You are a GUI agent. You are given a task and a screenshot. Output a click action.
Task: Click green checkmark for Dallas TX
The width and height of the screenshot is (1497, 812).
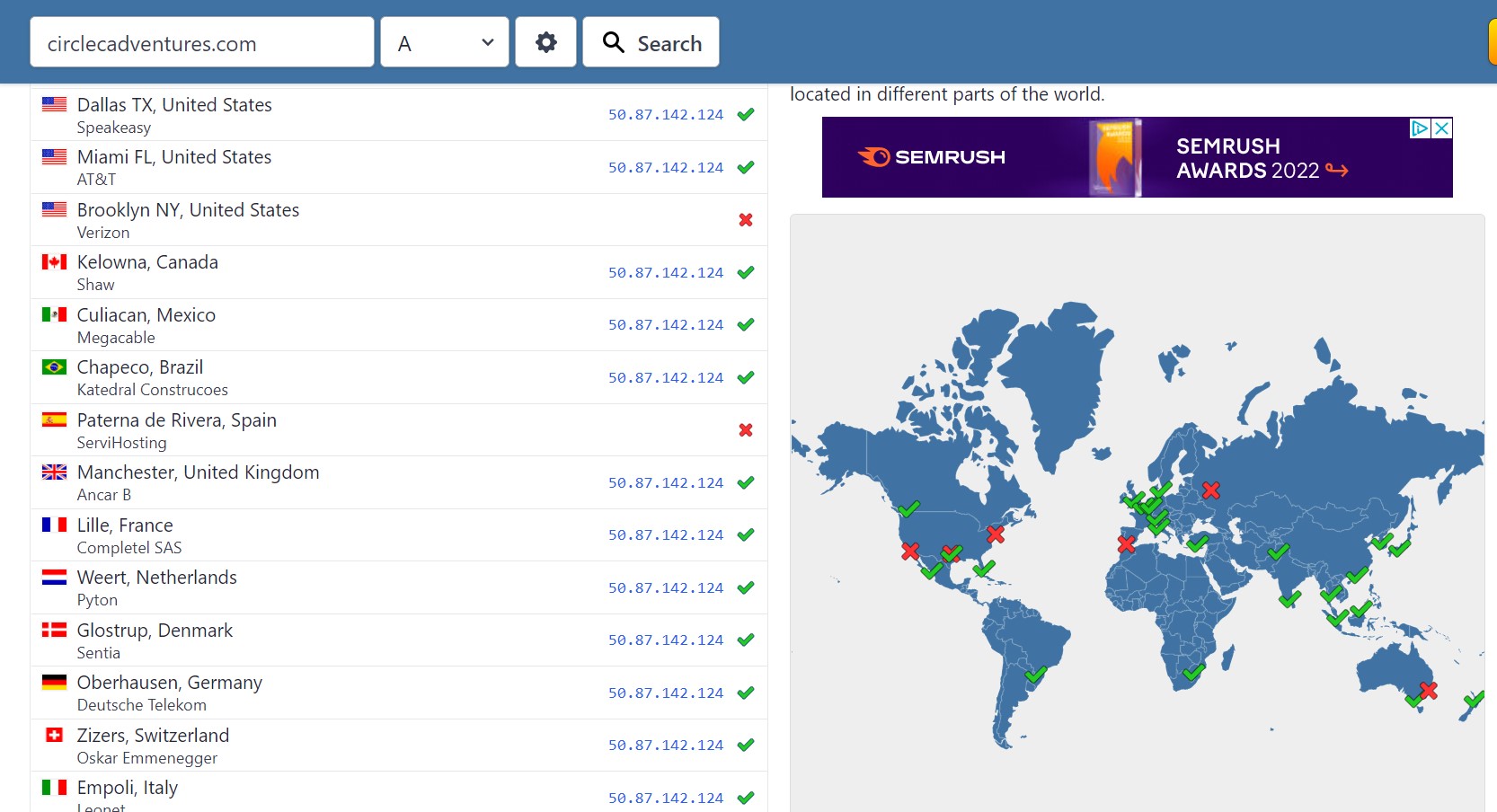coord(745,115)
